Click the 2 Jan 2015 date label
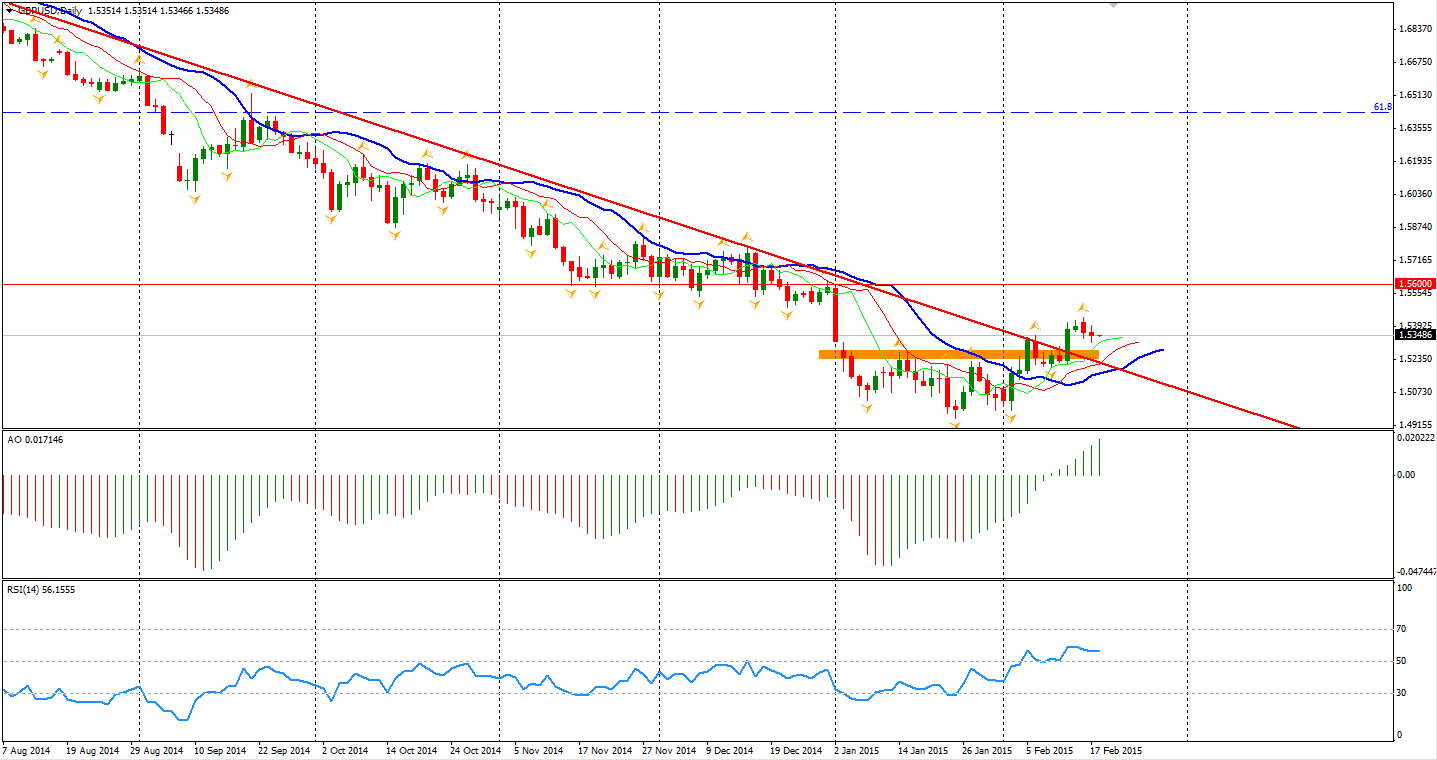 click(858, 749)
